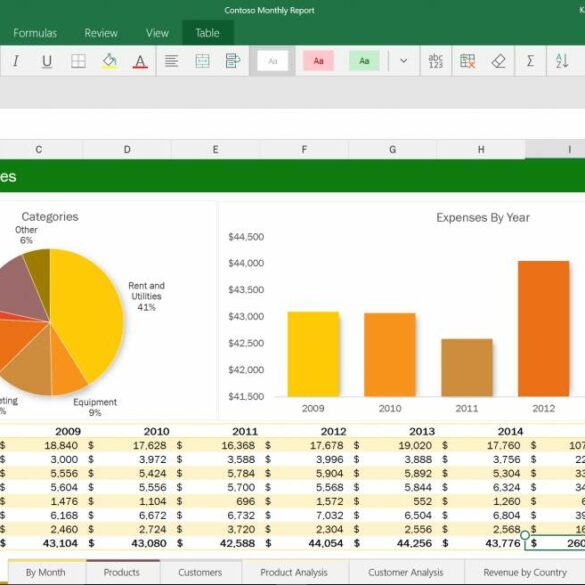Open the cell borders tool
The image size is (585, 585).
click(x=78, y=61)
